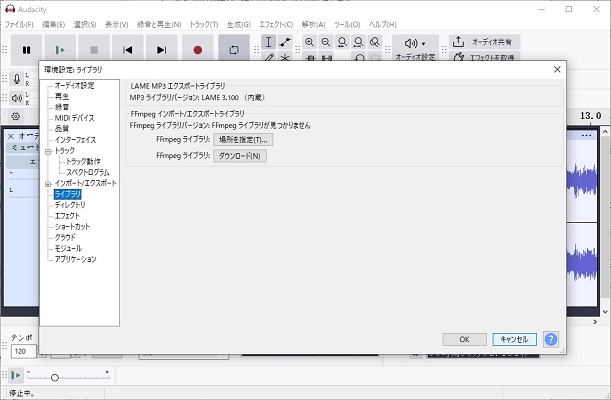The image size is (611, 400).
Task: Click the ダウンロード(N) button
Action: coord(240,156)
